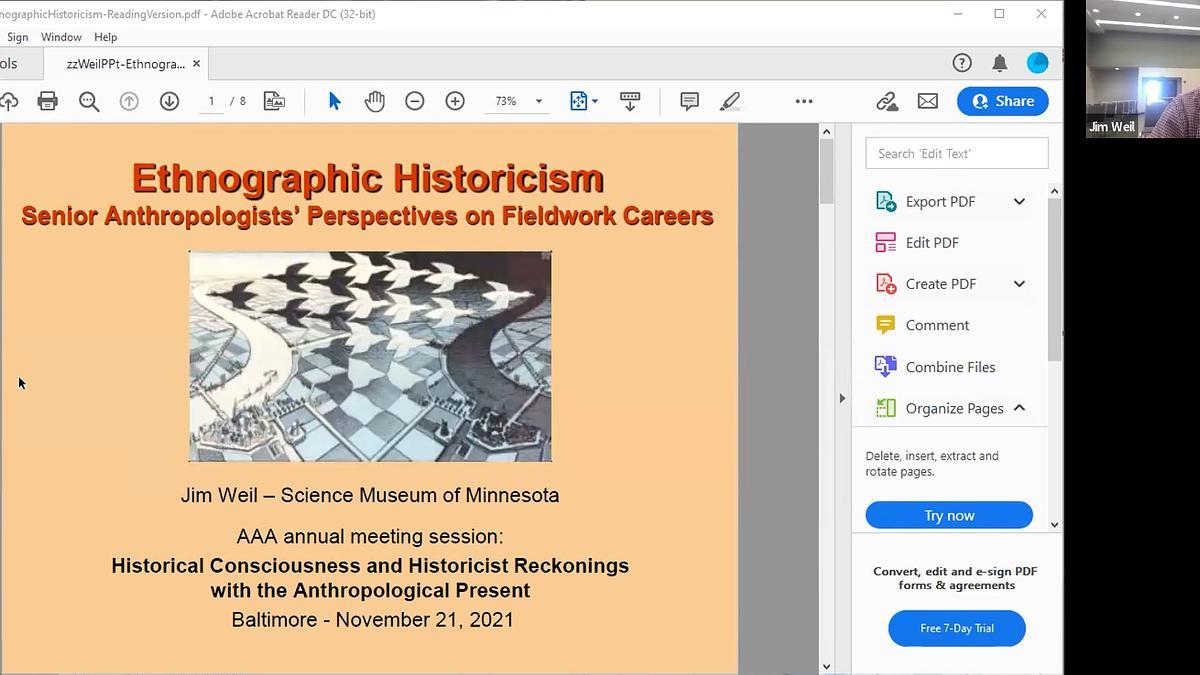Click the Escher image on the slide

pos(370,356)
